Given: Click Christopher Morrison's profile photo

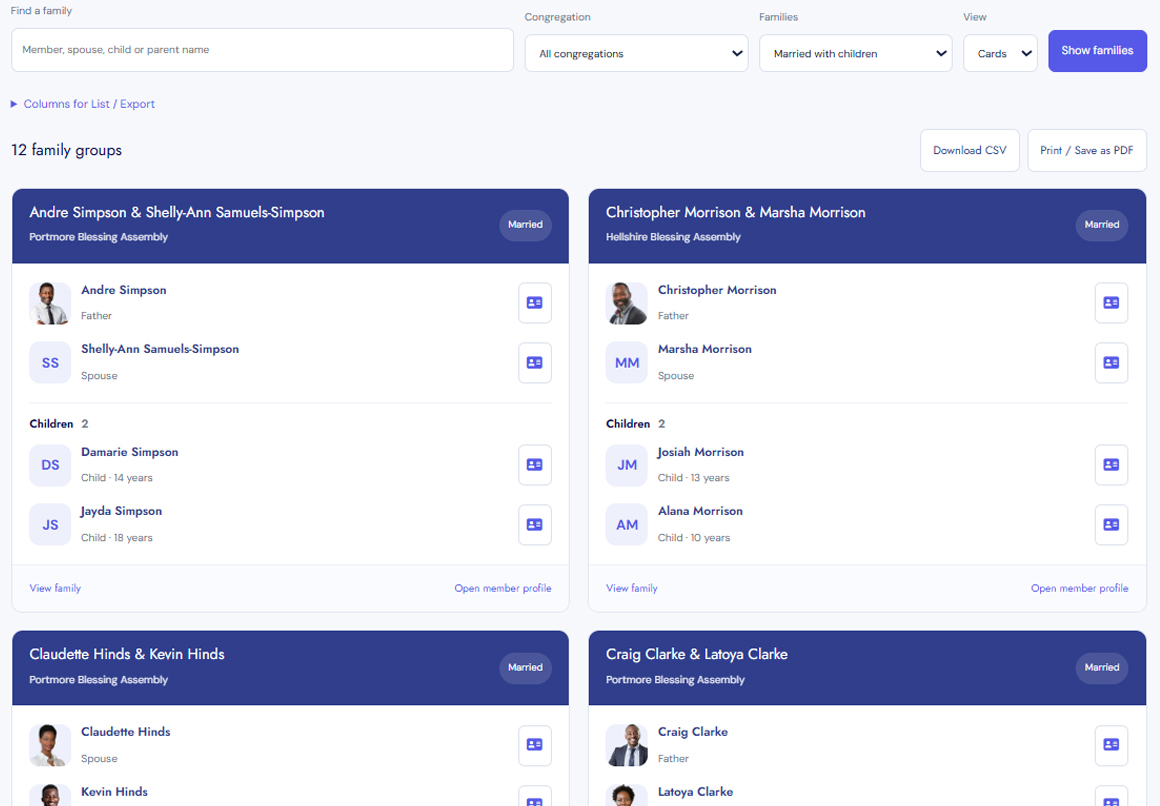Looking at the screenshot, I should pyautogui.click(x=627, y=303).
